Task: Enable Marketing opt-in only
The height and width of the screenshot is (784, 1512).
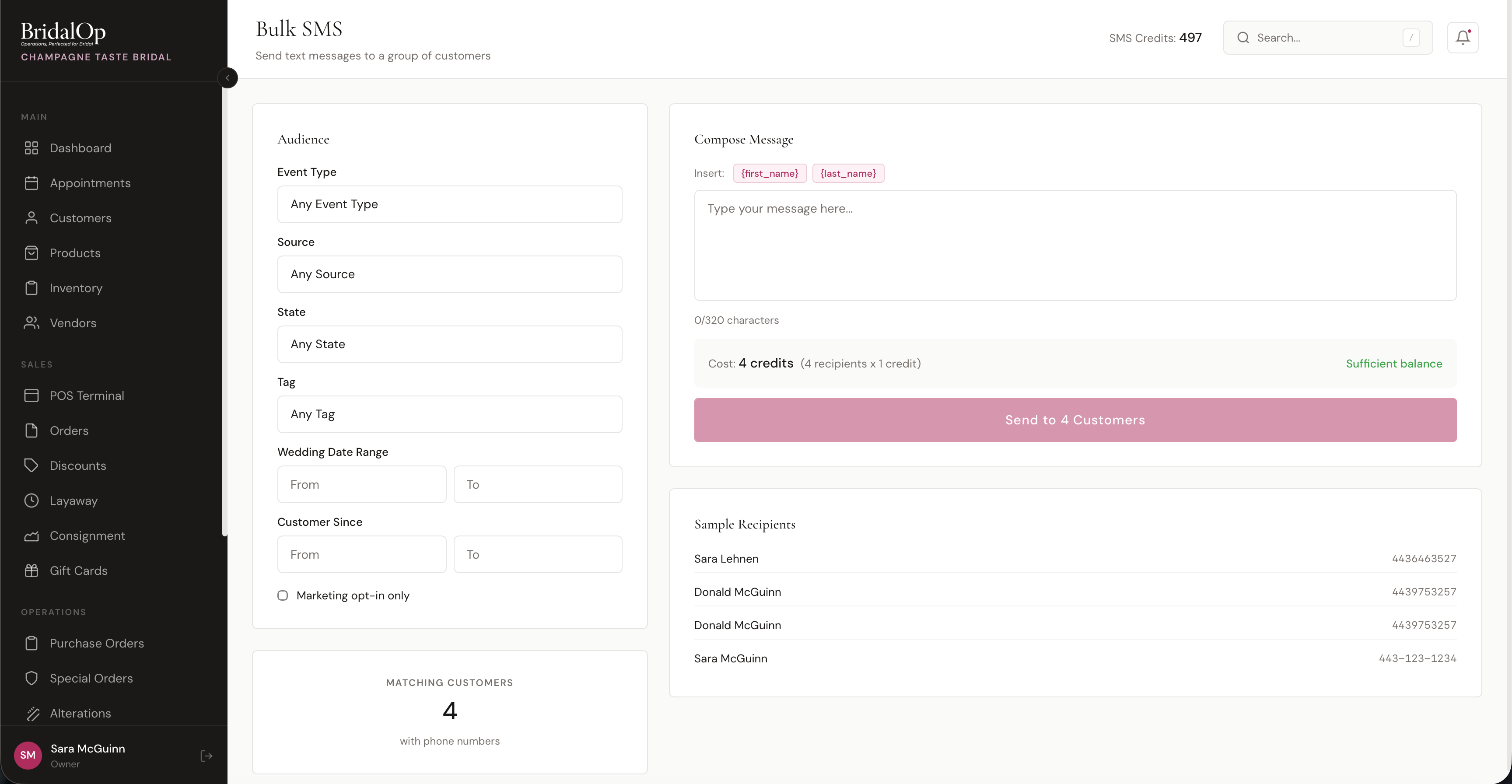Action: [x=283, y=595]
